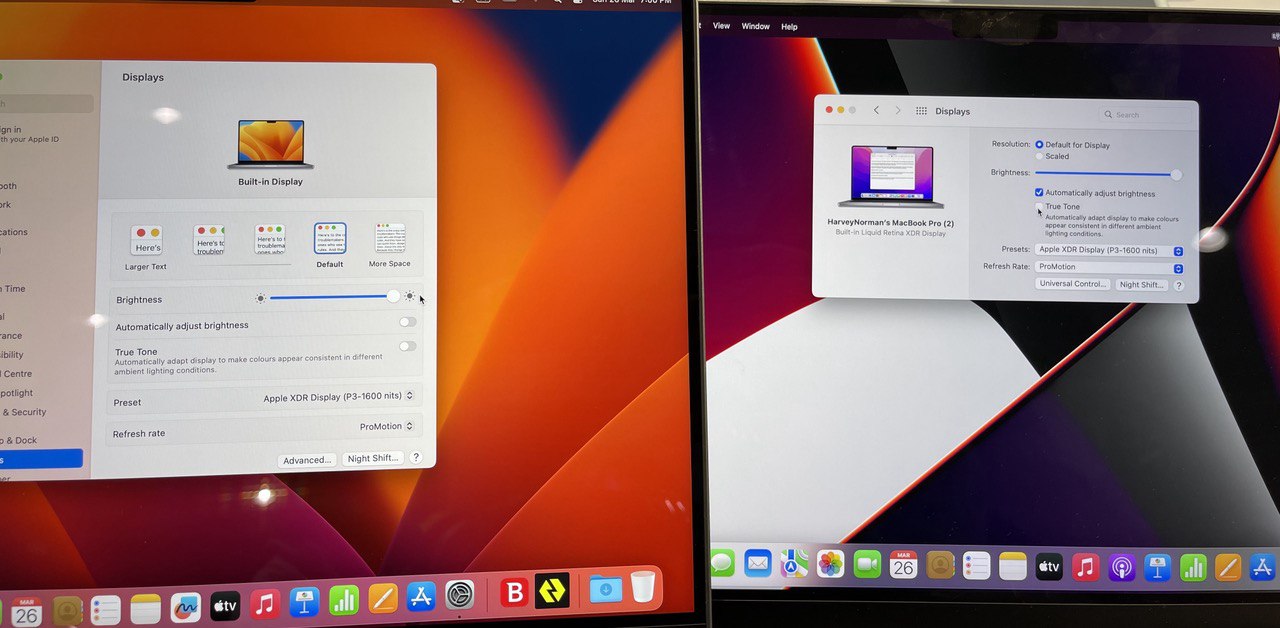Open the View menu in the menu bar
This screenshot has height=628, width=1280.
[x=721, y=26]
